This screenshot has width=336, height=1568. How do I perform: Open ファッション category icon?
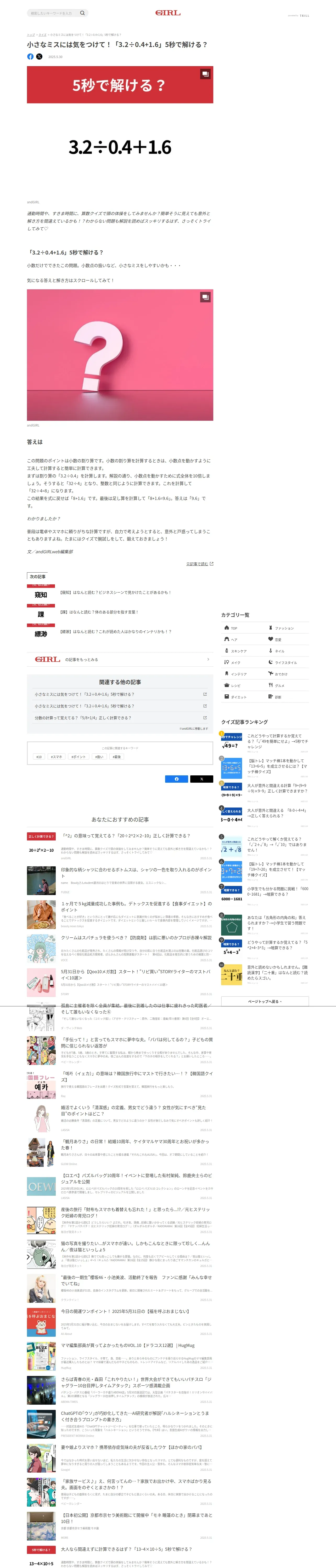(271, 627)
